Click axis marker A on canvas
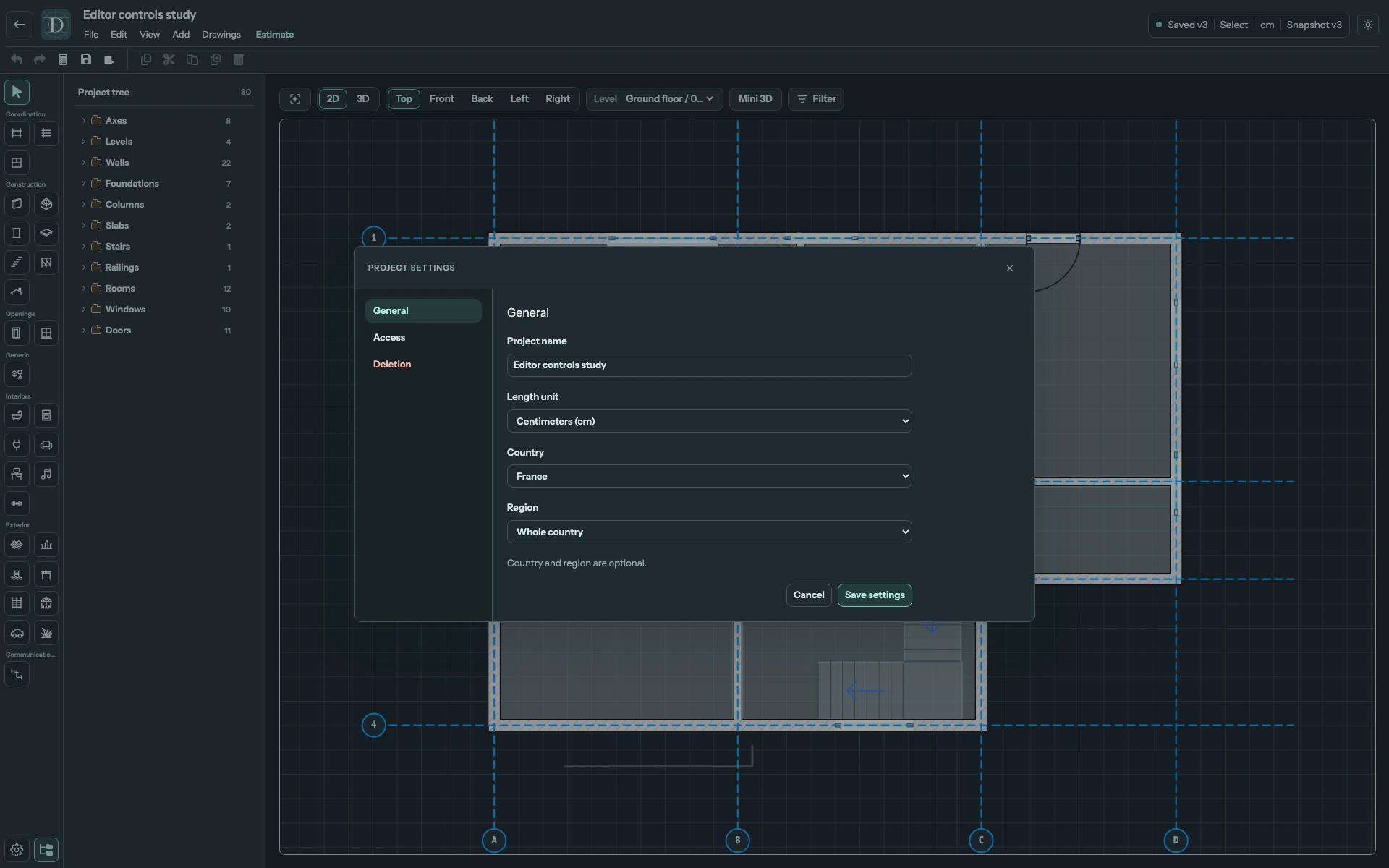The image size is (1389, 868). (494, 841)
